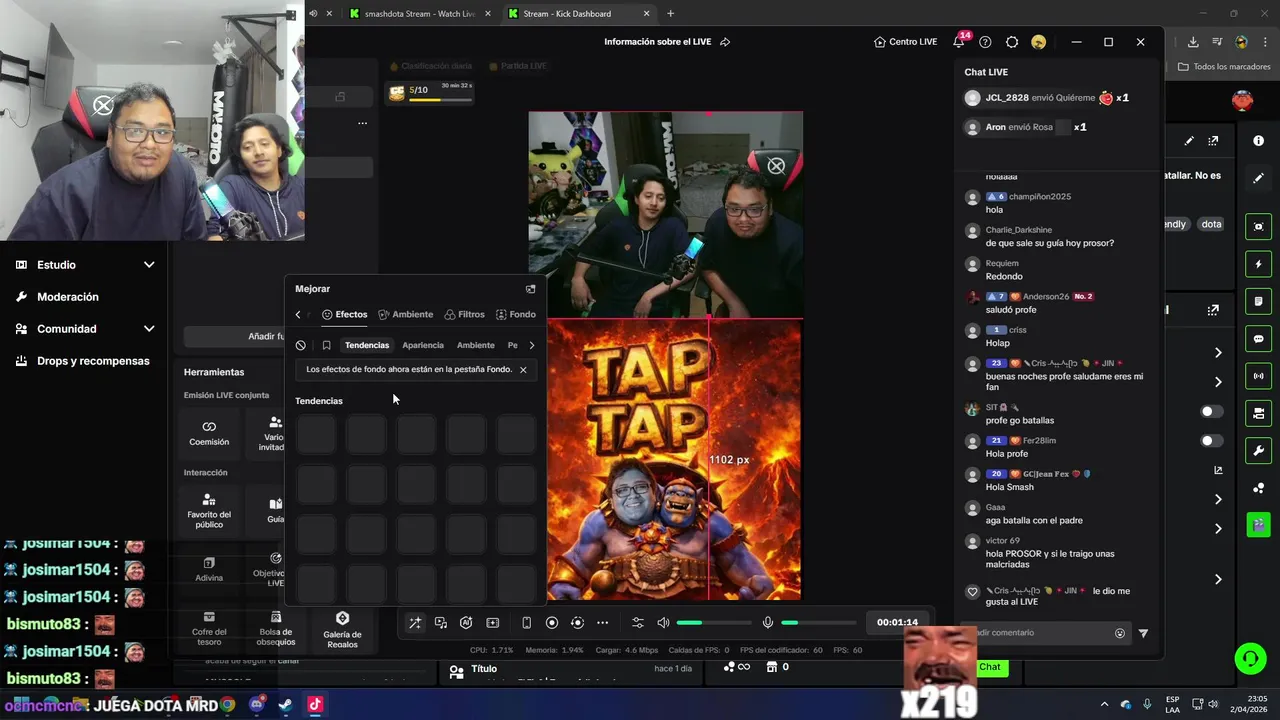
Task: Show more effect categories with right chevron
Action: [x=531, y=345]
